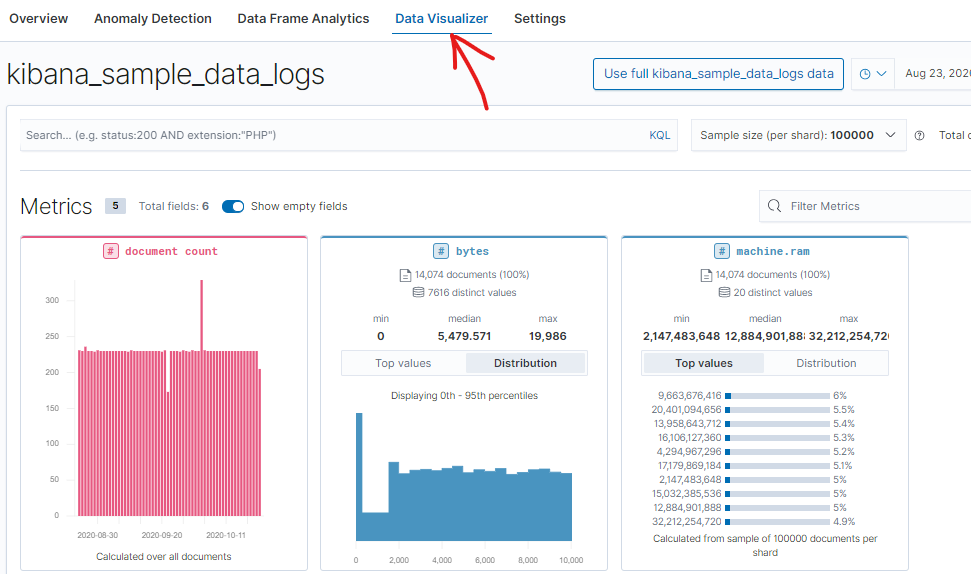Image resolution: width=971 pixels, height=574 pixels.
Task: Click the machine.ram card title
Action: (x=773, y=251)
